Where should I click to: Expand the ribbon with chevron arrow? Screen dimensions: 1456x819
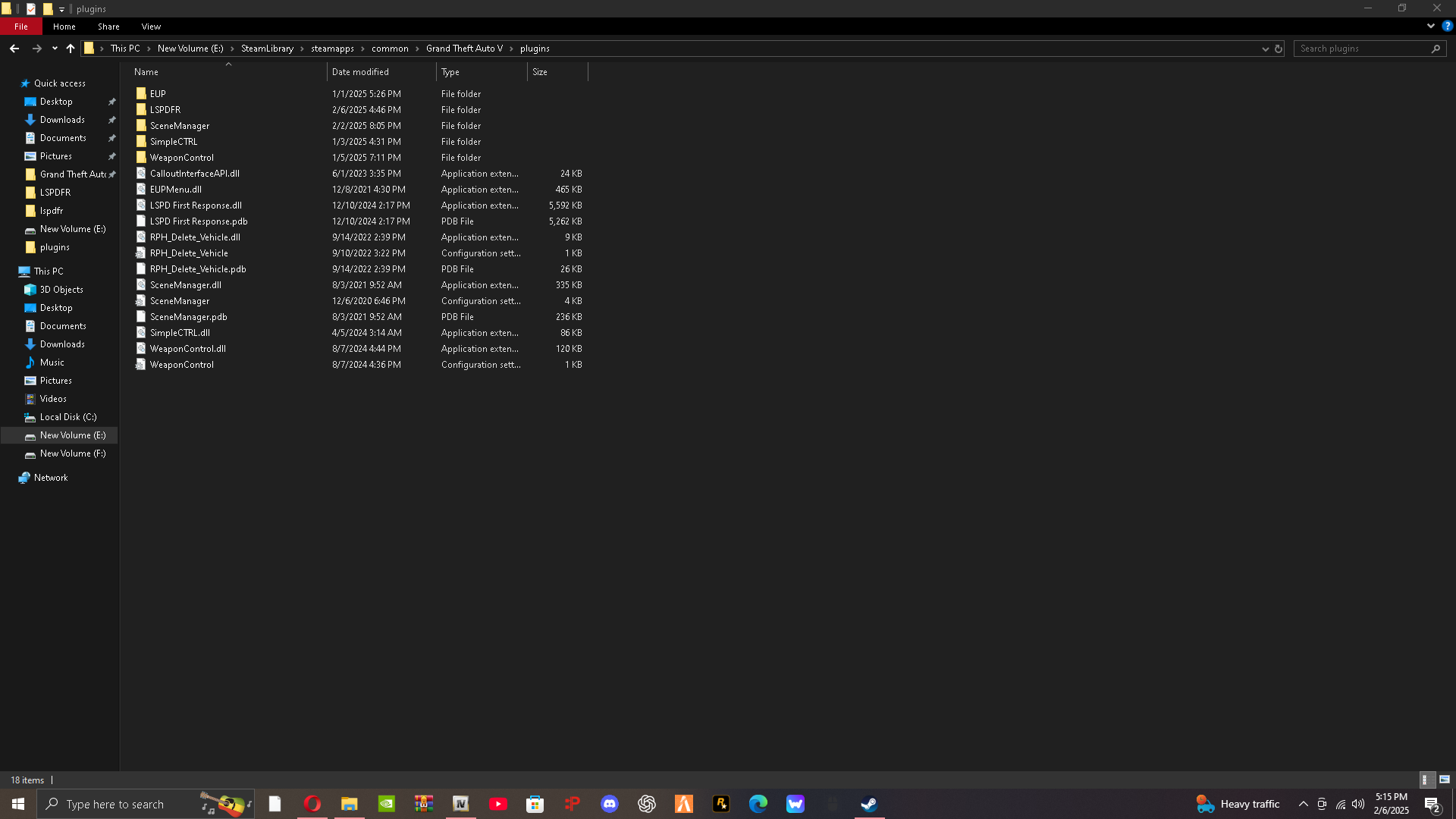(x=1430, y=26)
